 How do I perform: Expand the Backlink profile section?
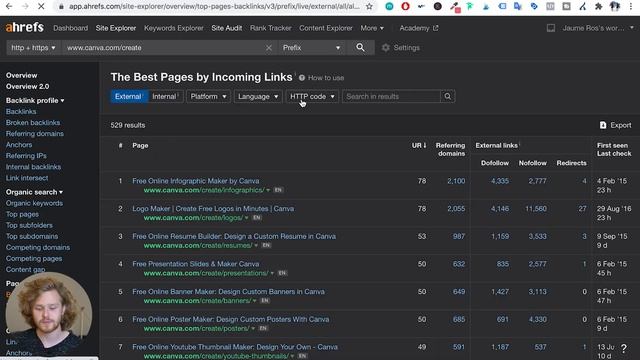click(x=35, y=100)
